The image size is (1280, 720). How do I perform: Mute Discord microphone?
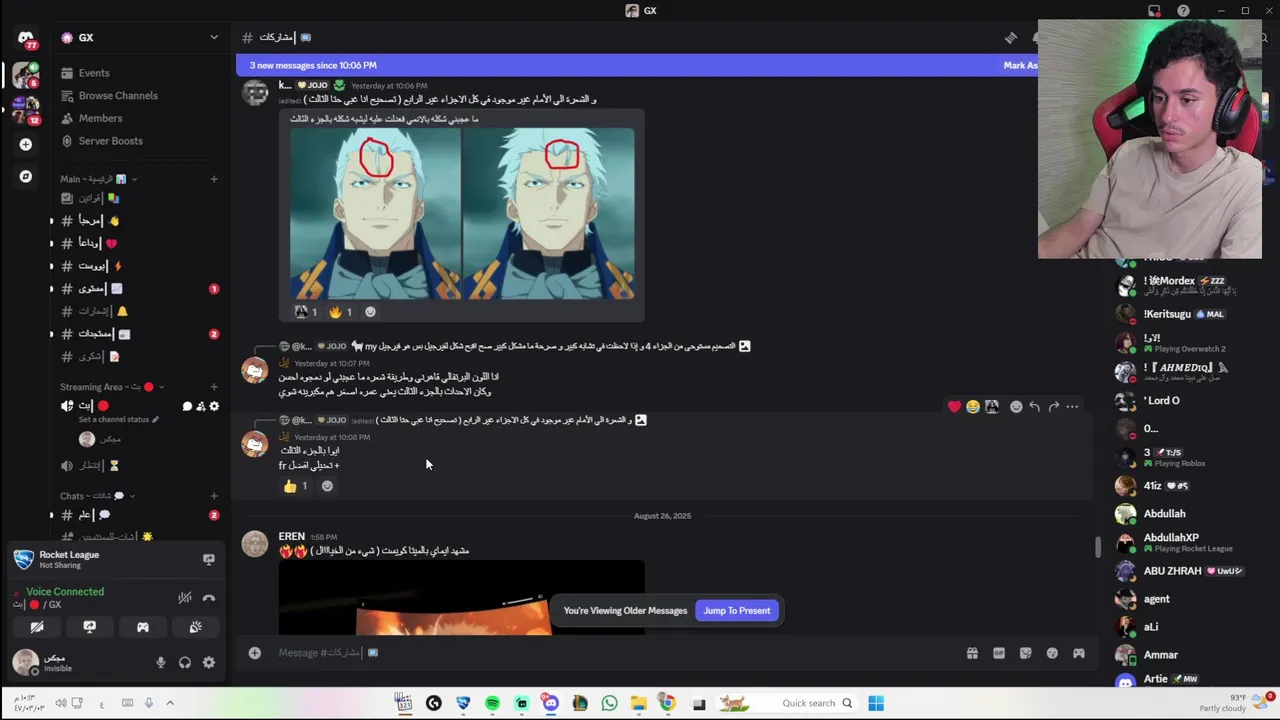[x=160, y=662]
